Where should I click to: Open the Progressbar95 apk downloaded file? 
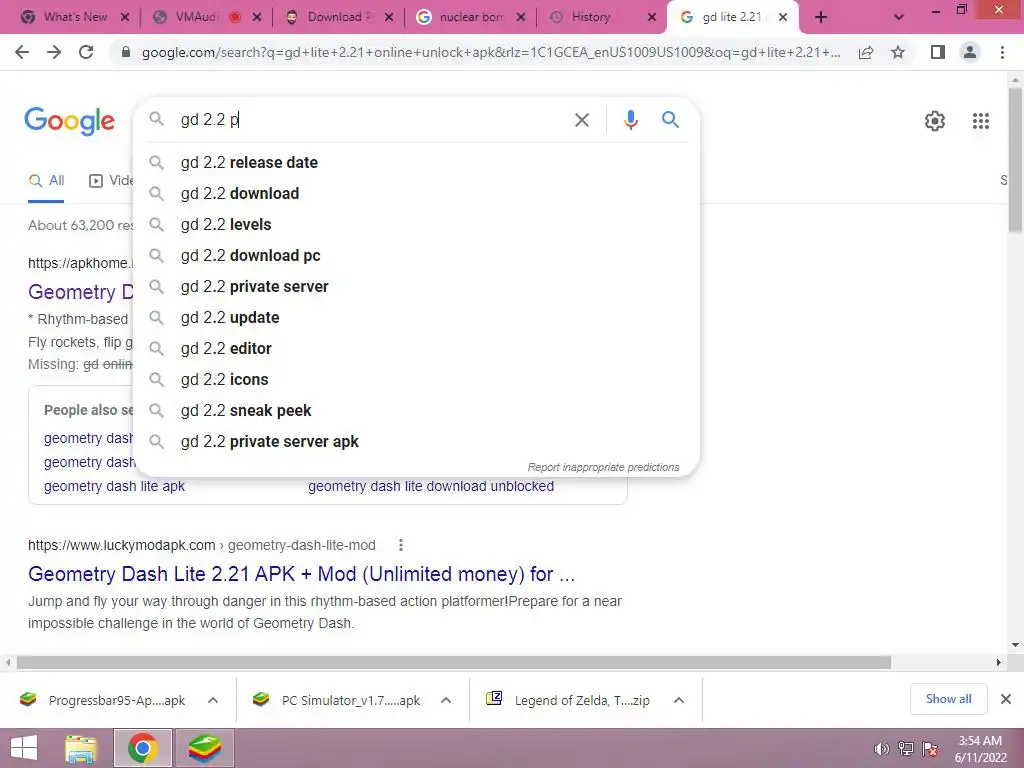[x=103, y=700]
